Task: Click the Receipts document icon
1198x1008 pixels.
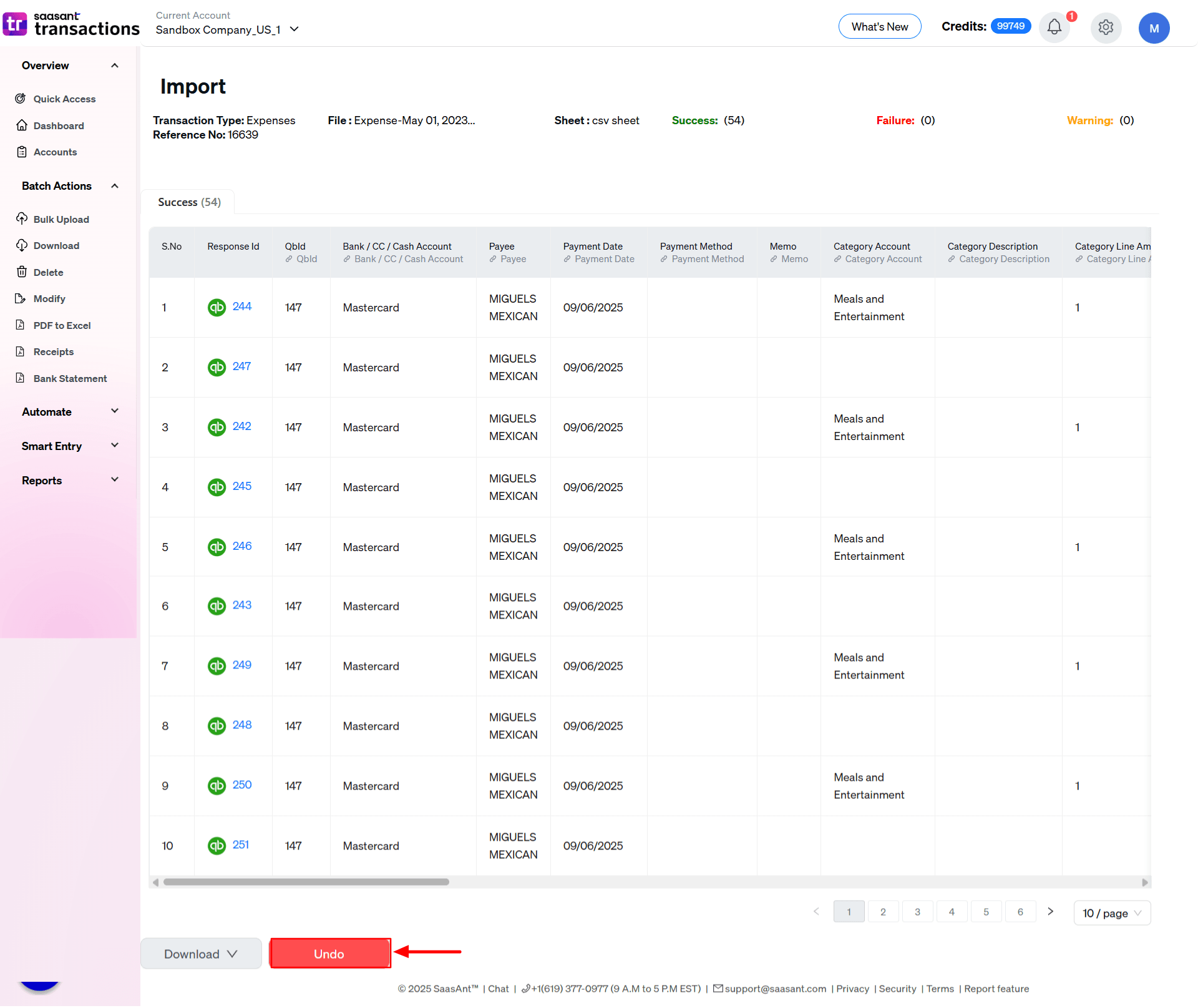Action: (x=21, y=351)
